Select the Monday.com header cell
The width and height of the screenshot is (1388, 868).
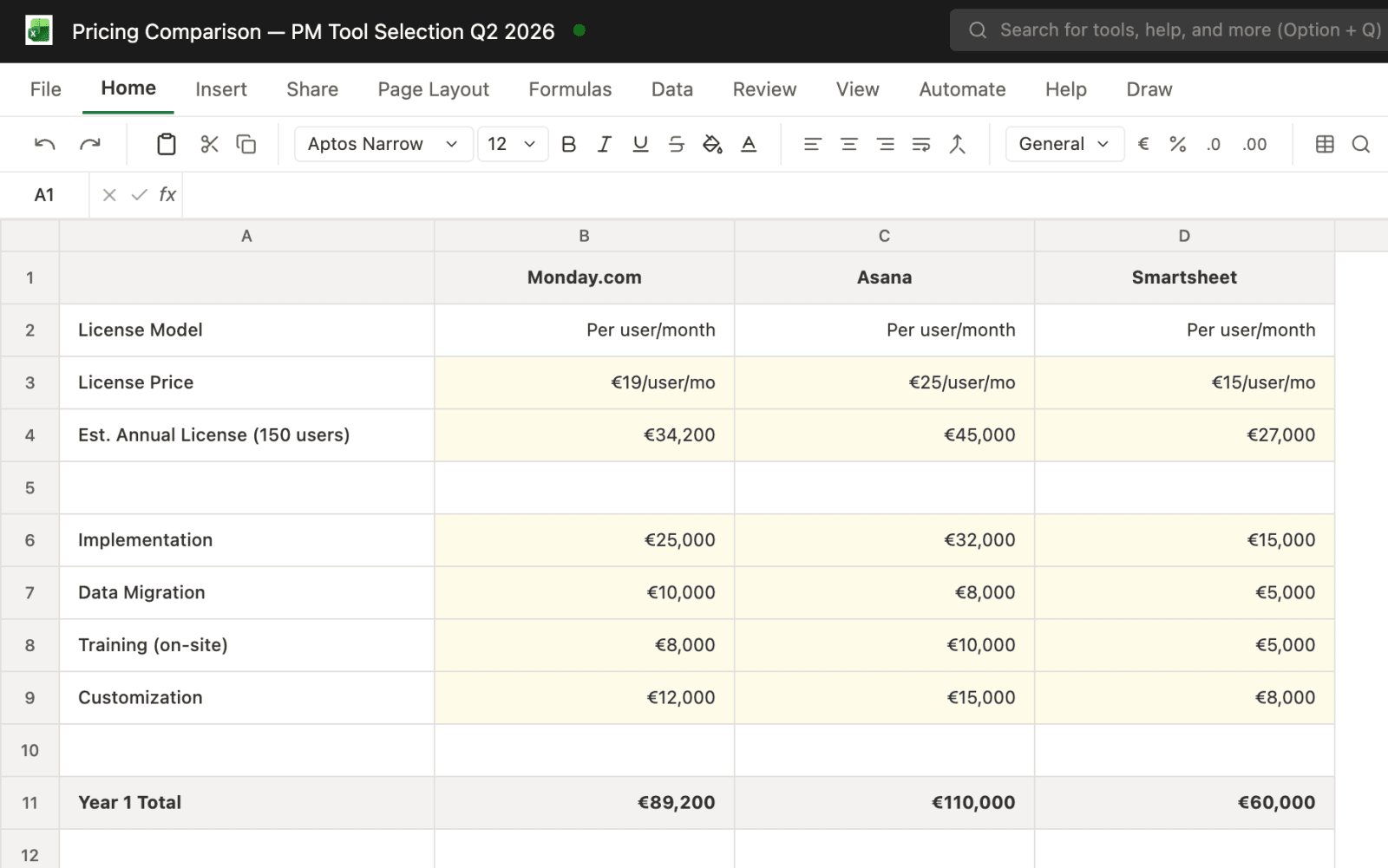pyautogui.click(x=584, y=277)
